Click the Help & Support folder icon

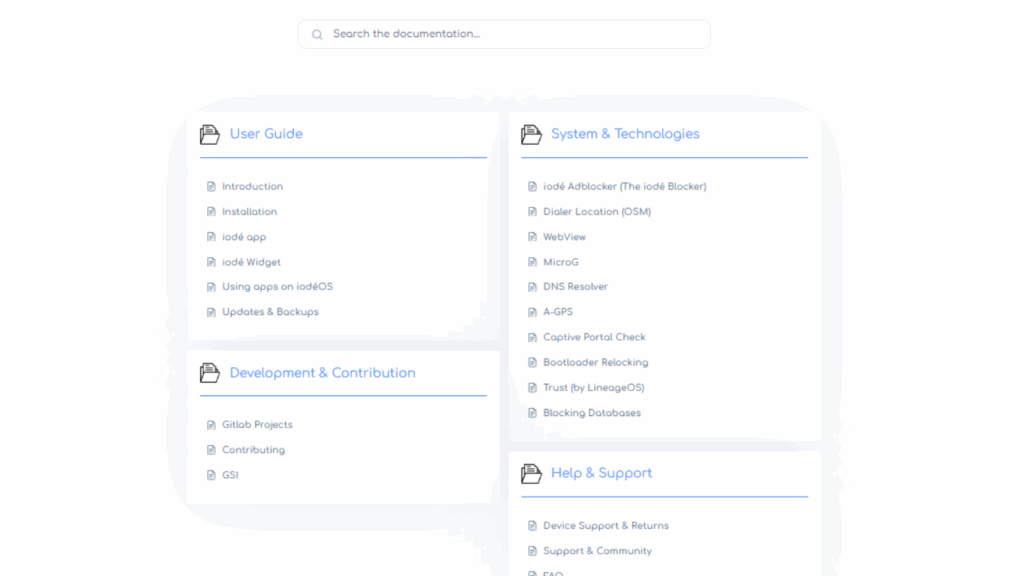(x=531, y=473)
